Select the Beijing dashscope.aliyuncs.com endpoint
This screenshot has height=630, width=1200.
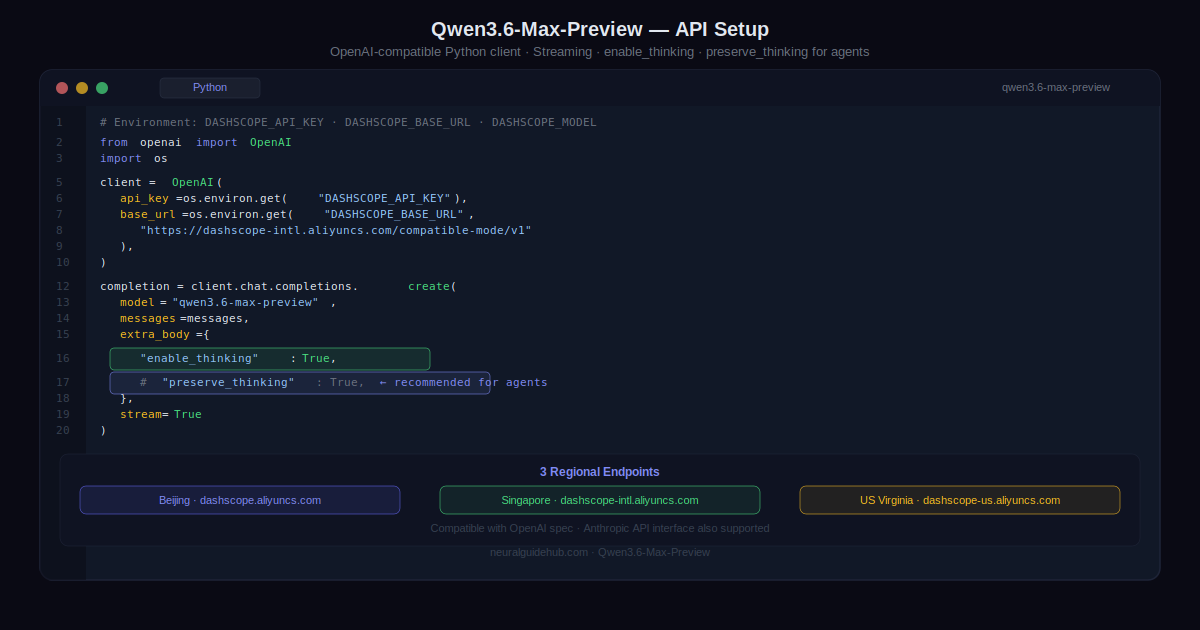pyautogui.click(x=240, y=500)
